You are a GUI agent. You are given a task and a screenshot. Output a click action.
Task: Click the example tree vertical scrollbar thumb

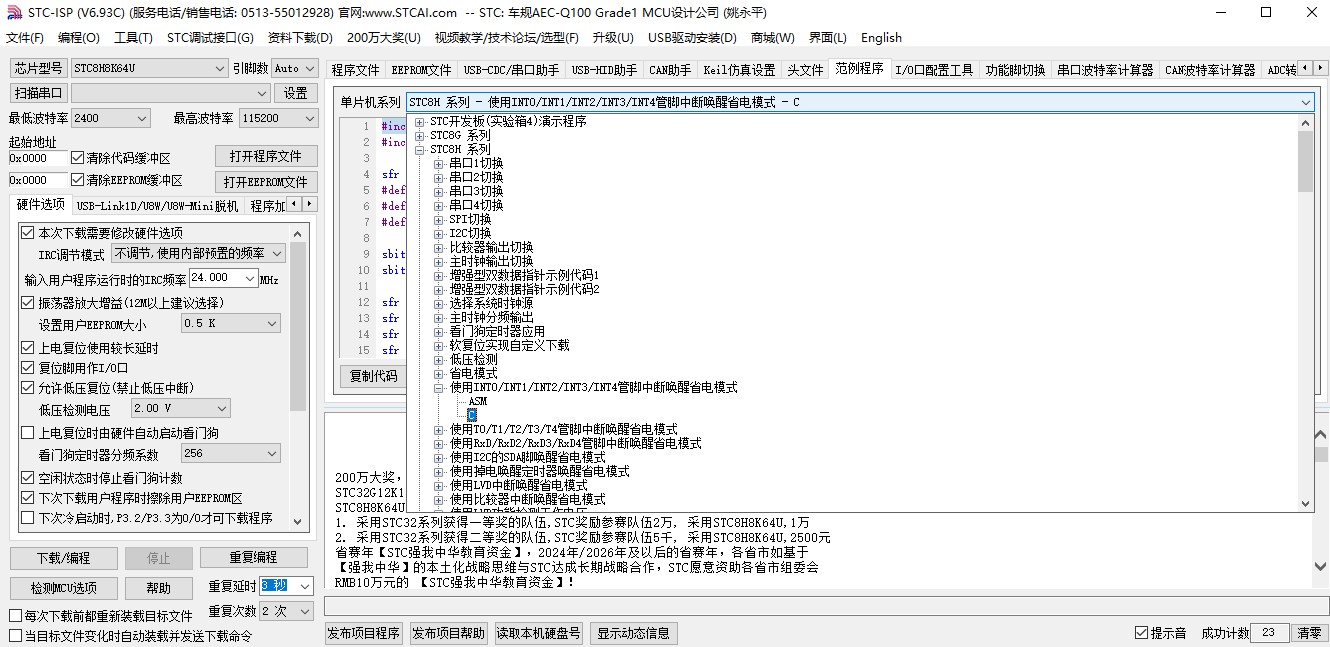pos(1306,161)
